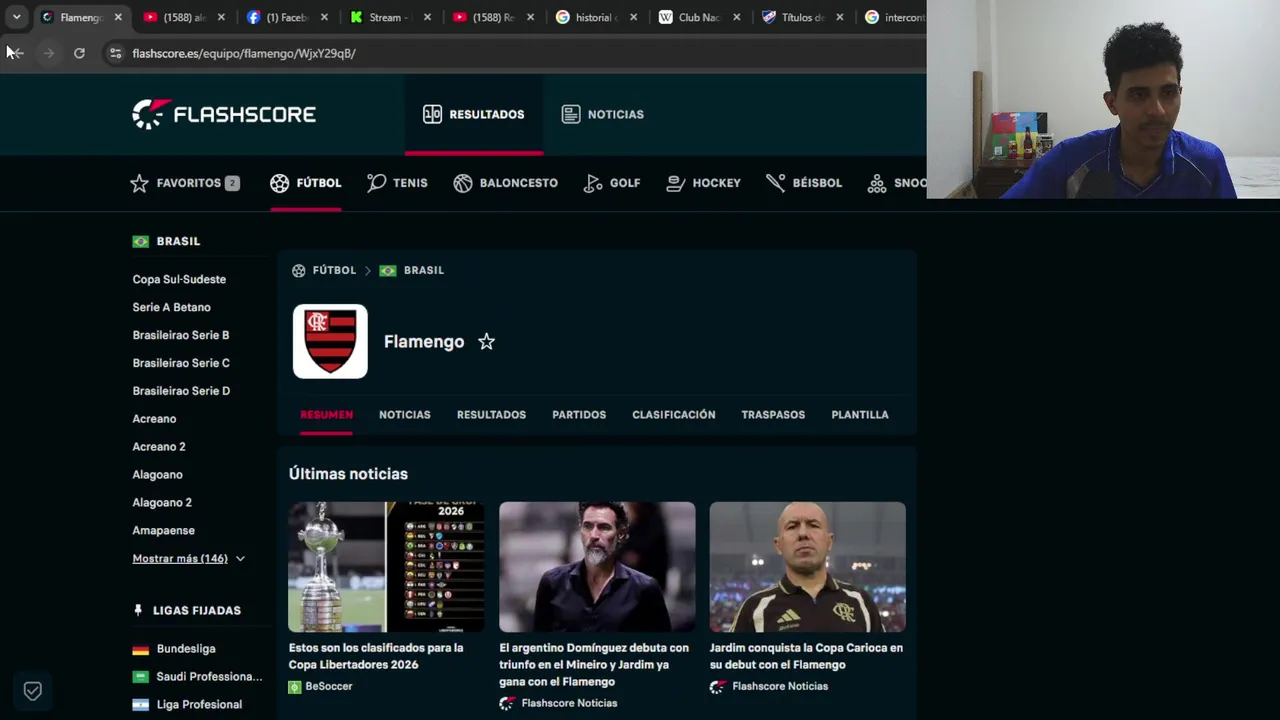The image size is (1280, 720).
Task: Open the Resultados header tab
Action: [x=474, y=114]
